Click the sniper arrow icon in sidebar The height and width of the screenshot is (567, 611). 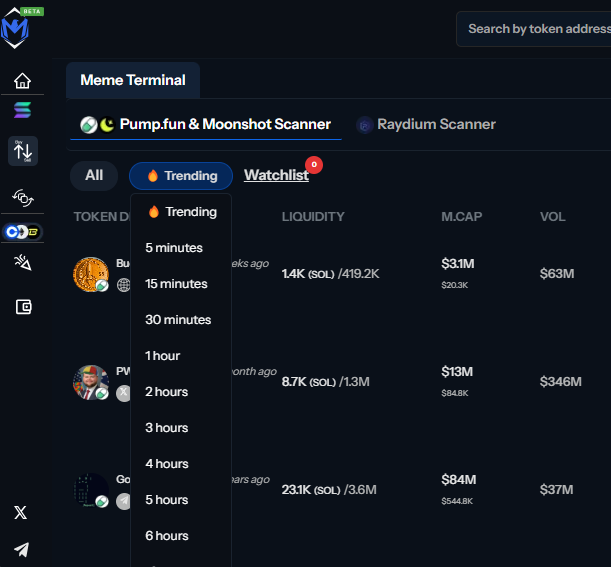(x=23, y=262)
